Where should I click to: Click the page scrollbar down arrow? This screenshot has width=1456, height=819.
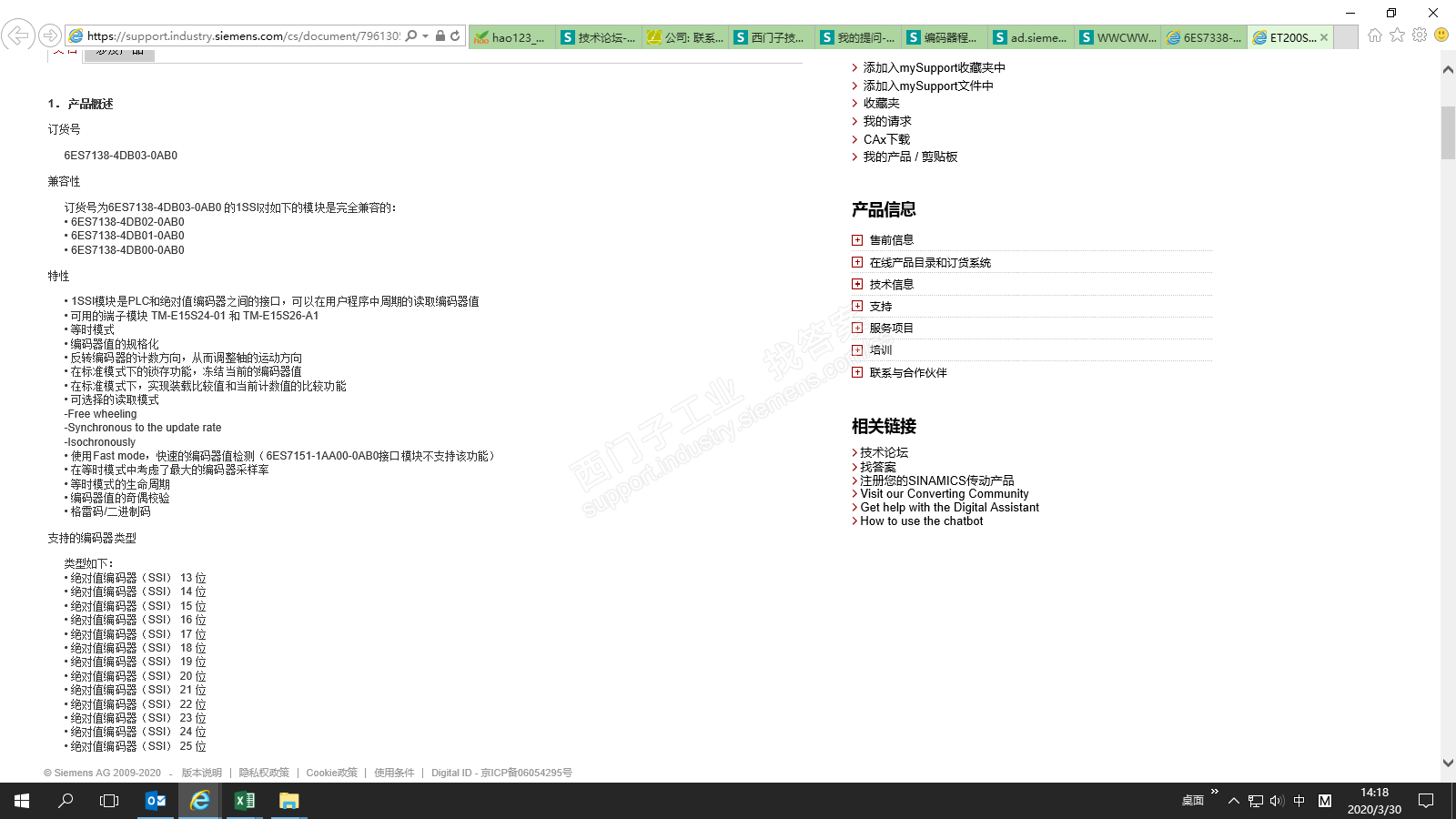point(1448,763)
